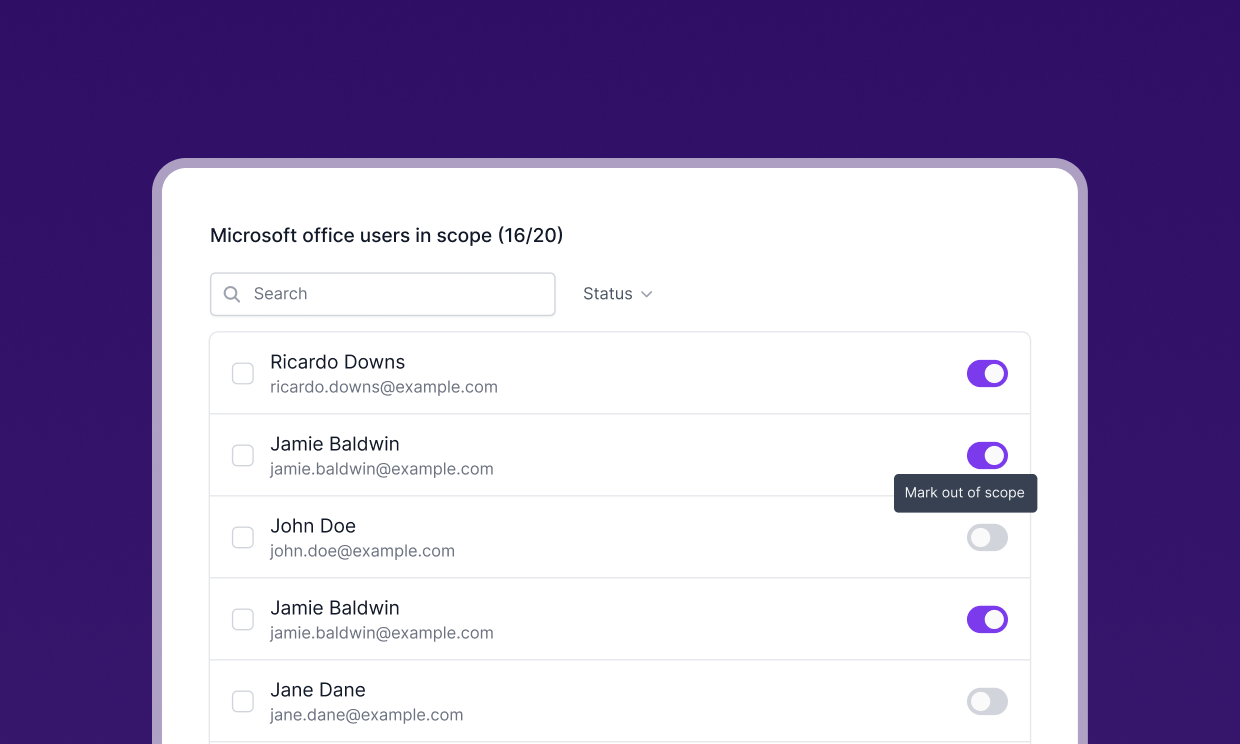
Task: Click john.doe@example.com email text
Action: point(362,551)
